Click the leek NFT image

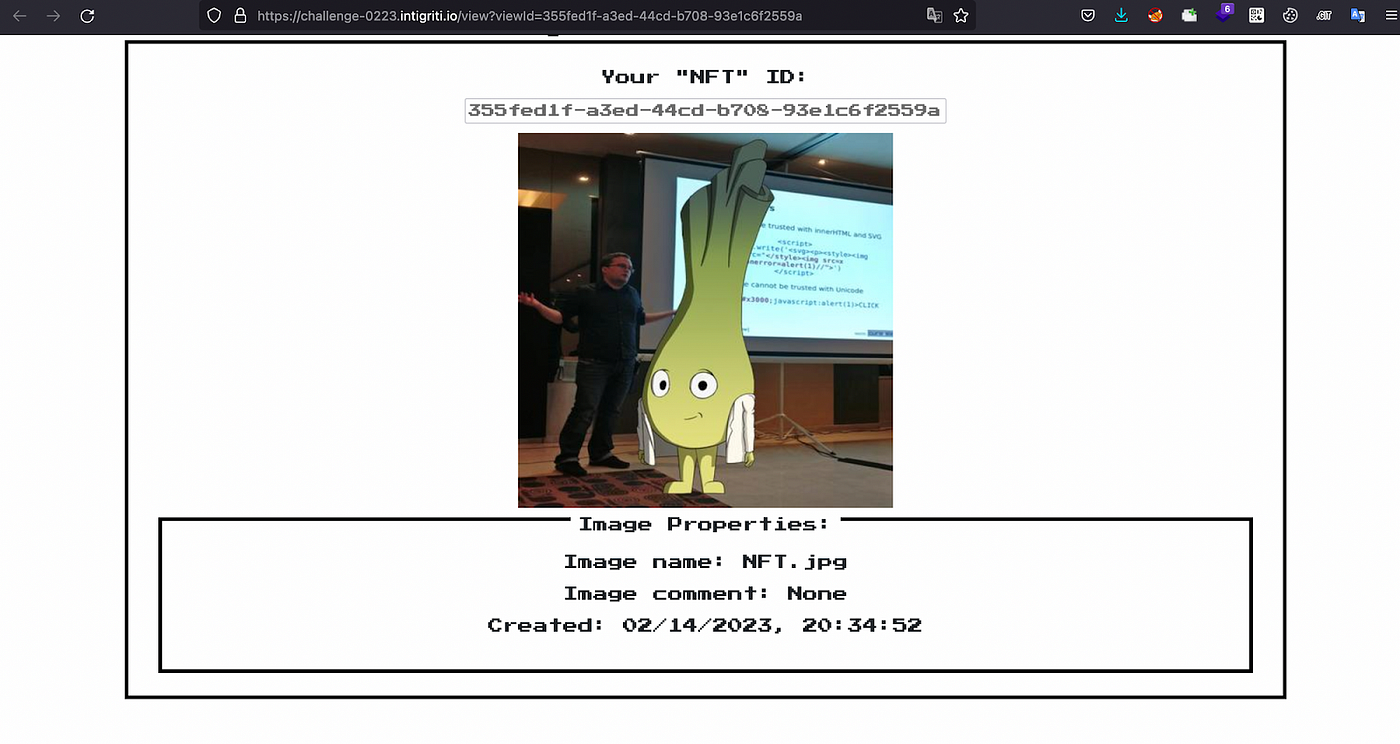(x=705, y=320)
